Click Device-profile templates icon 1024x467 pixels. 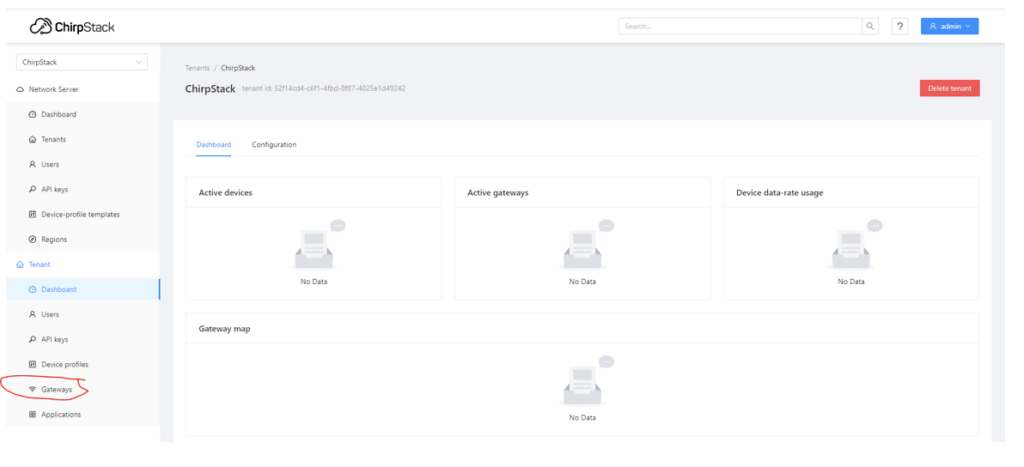33,214
